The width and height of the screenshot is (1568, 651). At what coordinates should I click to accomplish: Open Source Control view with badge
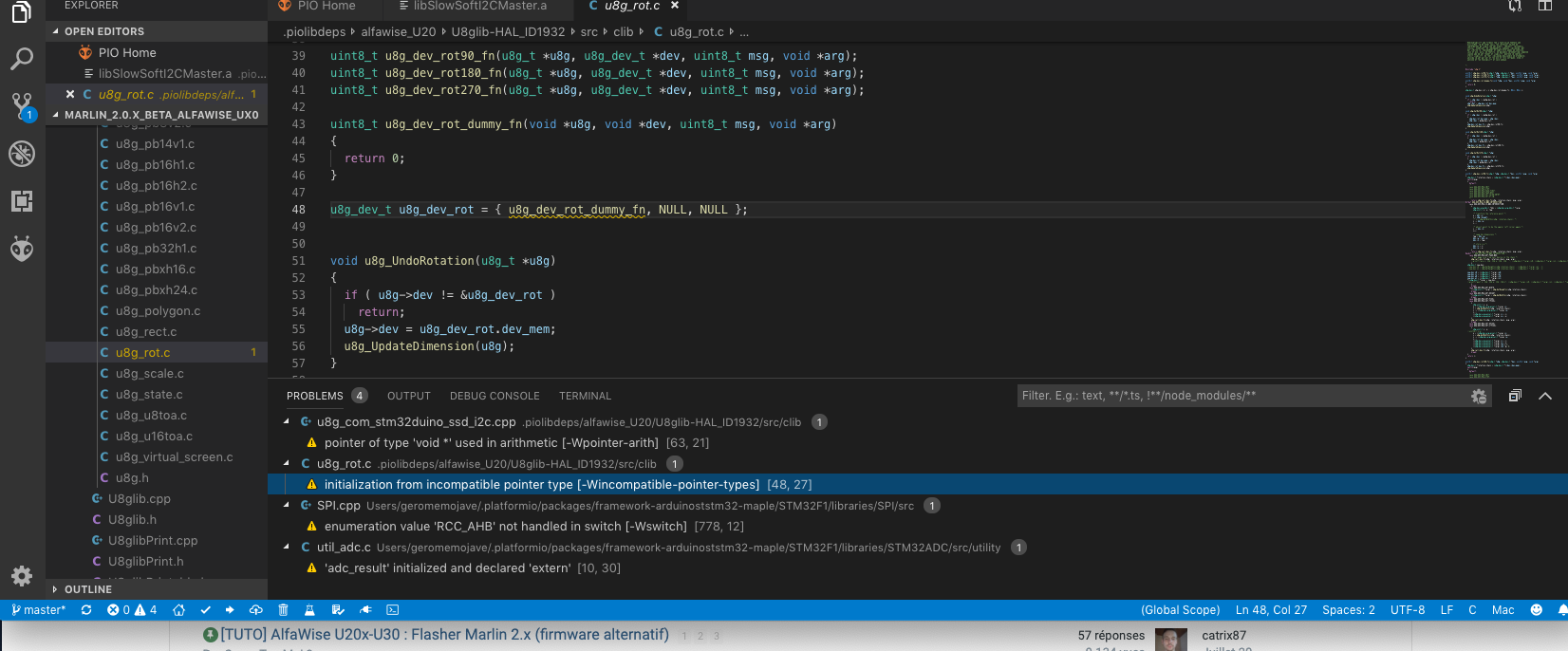22,106
